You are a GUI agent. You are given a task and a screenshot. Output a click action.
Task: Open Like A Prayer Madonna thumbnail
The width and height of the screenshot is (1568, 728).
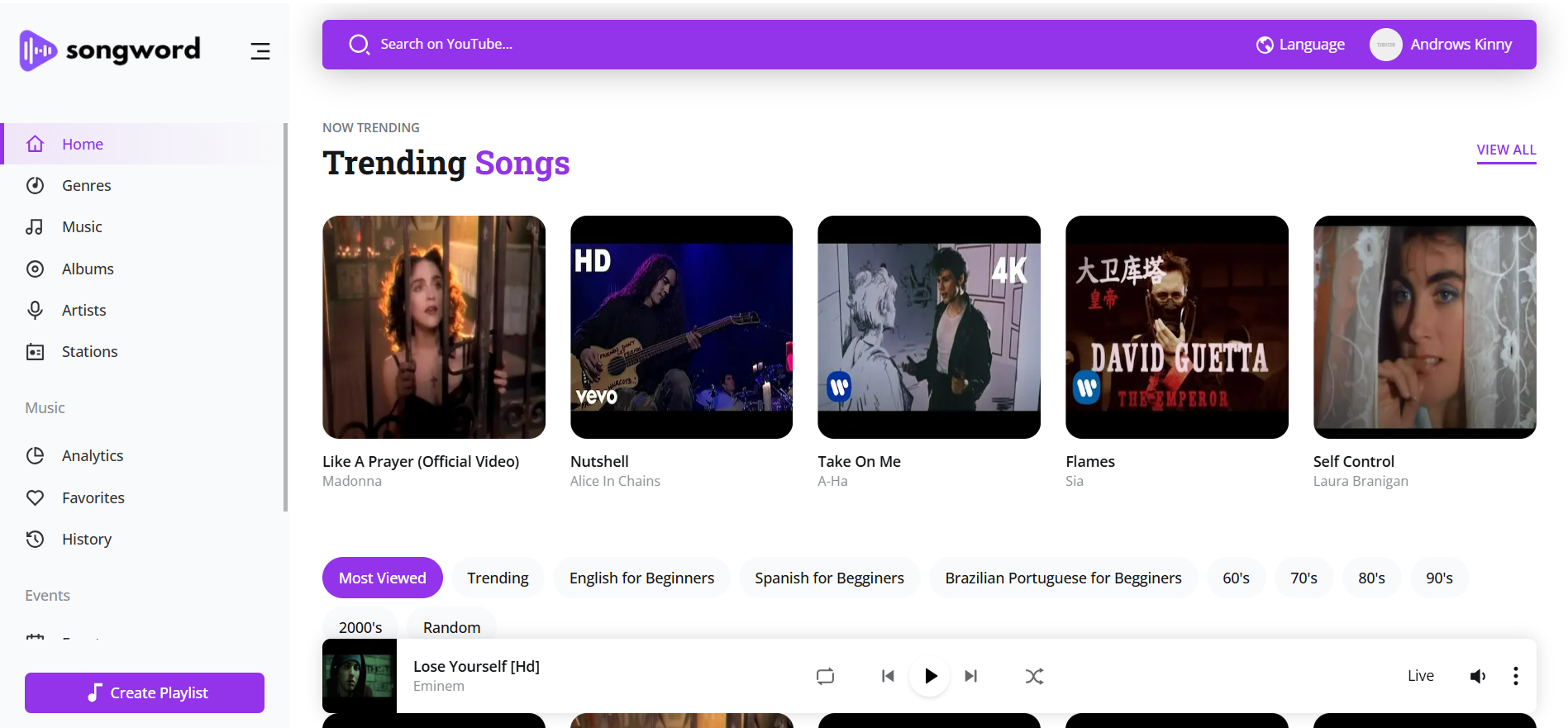(434, 327)
